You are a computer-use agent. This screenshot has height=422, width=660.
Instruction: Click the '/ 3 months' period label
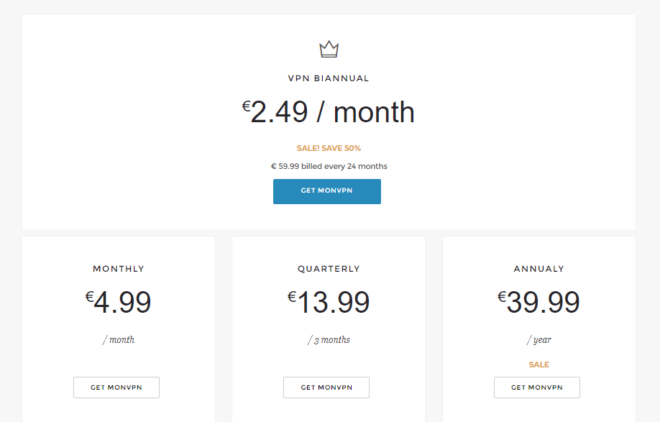[x=329, y=340]
